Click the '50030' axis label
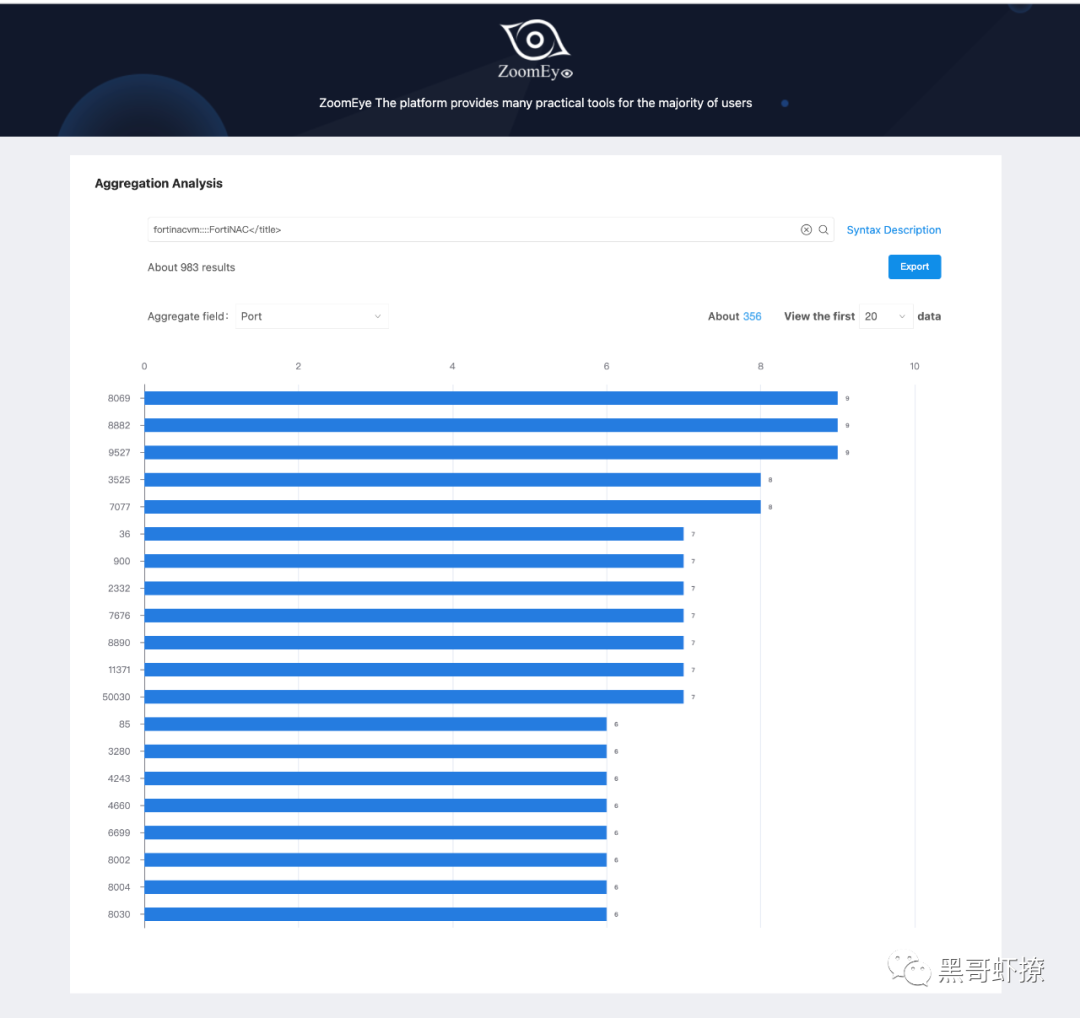Screen dimensions: 1080x1018 116,697
